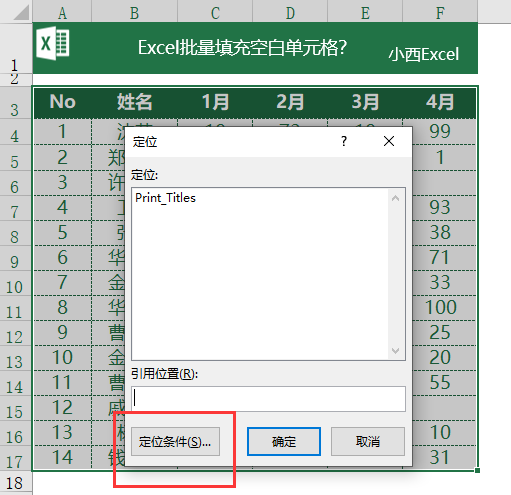Click cell with value 25 in 4月 column
511x495 pixels.
444,333
